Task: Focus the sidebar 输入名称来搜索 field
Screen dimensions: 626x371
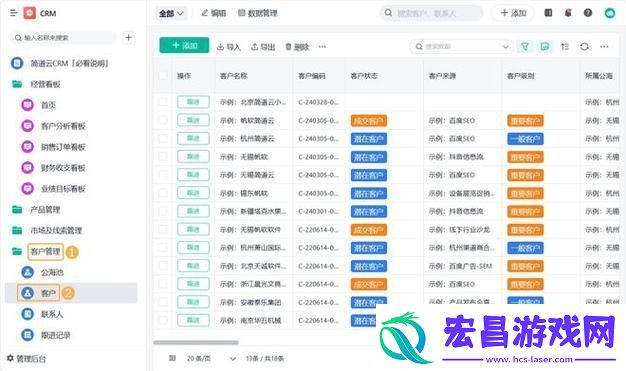Action: click(x=63, y=38)
